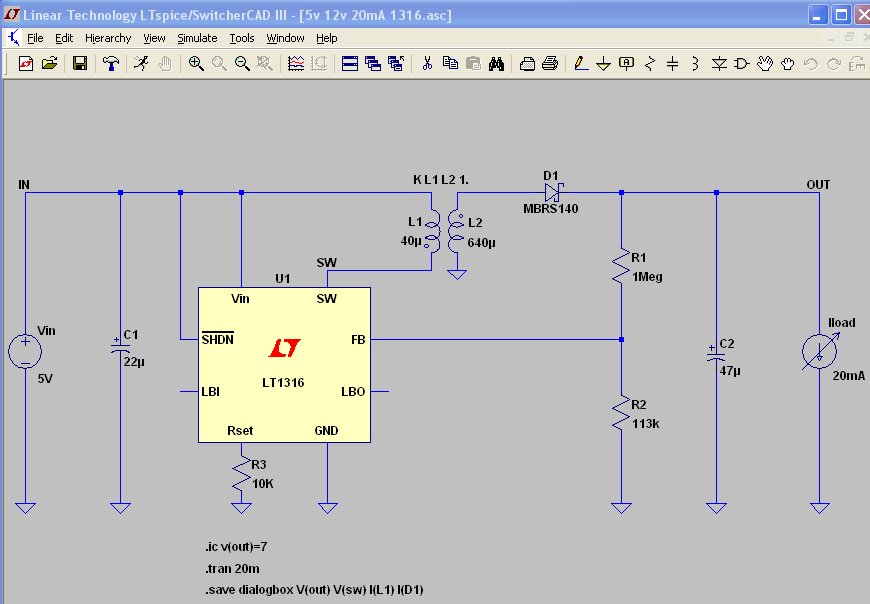
Task: Open the Help menu
Action: [327, 38]
